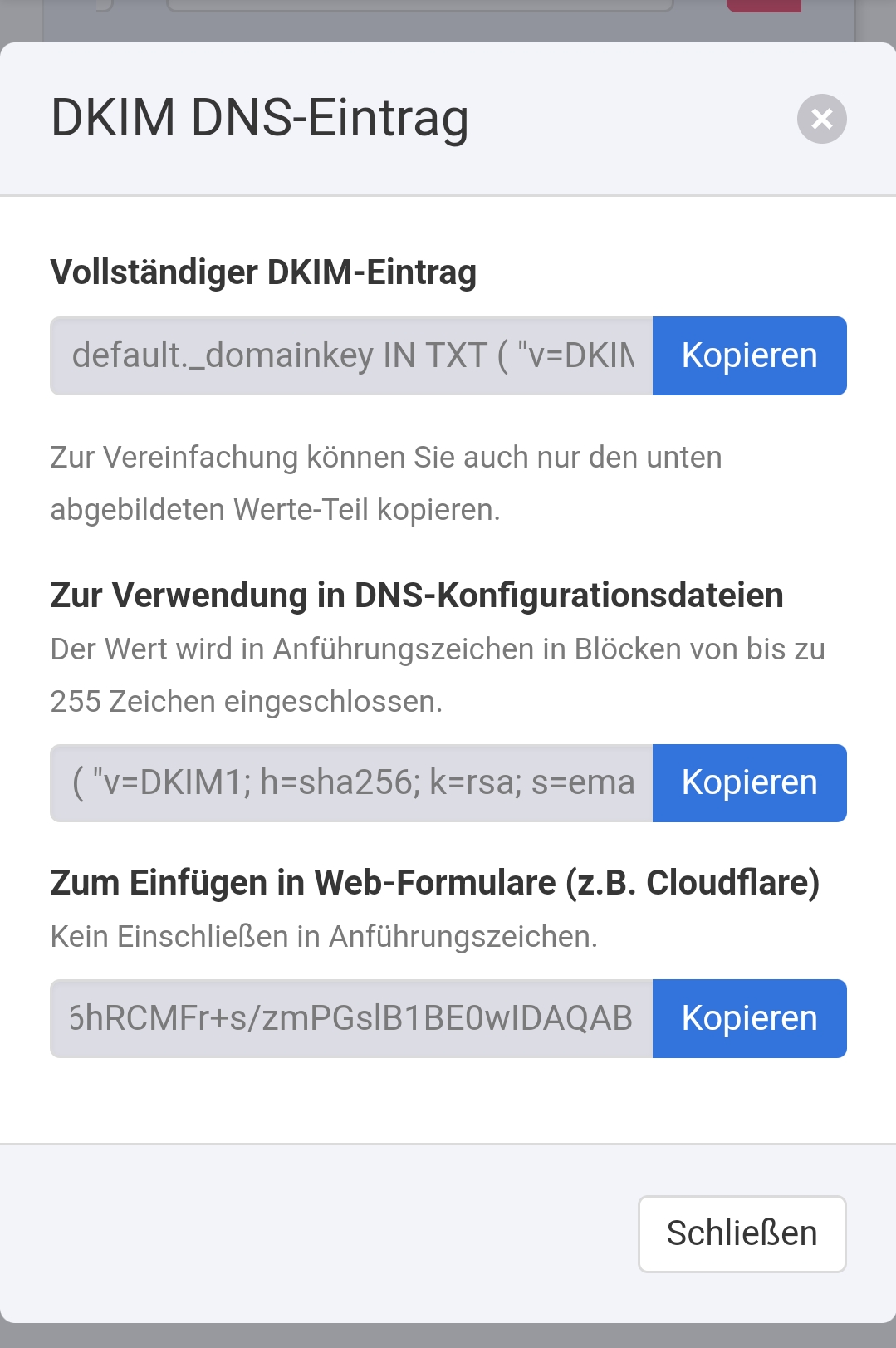The height and width of the screenshot is (1348, 896).
Task: Click the "Kein Einschließen in Anführungszeichen" note
Action: pyautogui.click(x=324, y=937)
